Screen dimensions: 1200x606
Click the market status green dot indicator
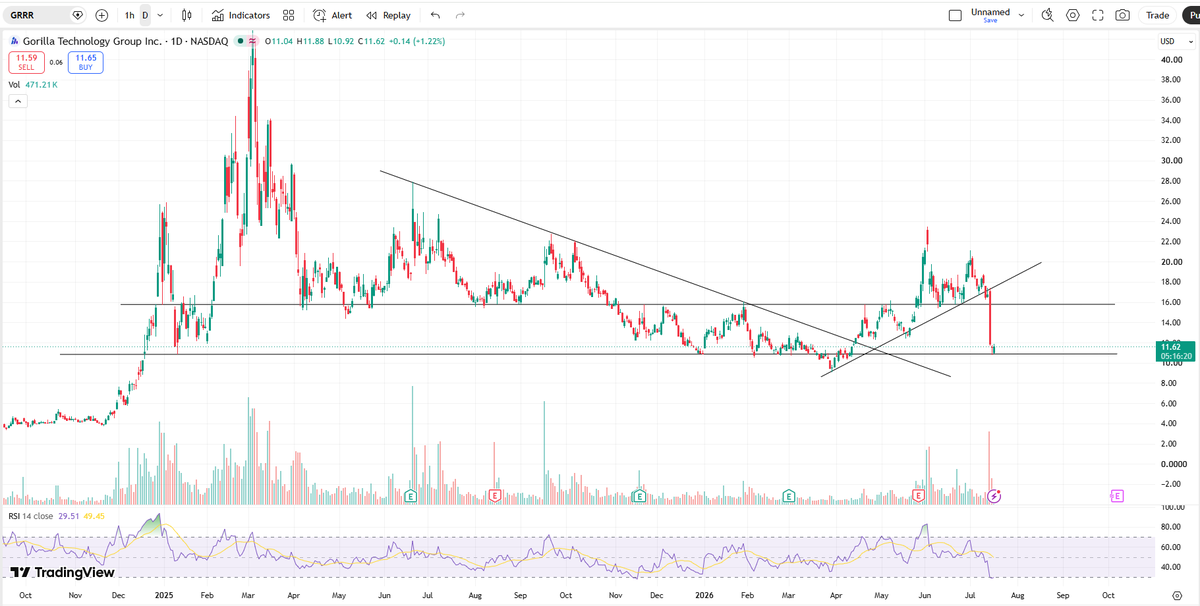tap(240, 41)
